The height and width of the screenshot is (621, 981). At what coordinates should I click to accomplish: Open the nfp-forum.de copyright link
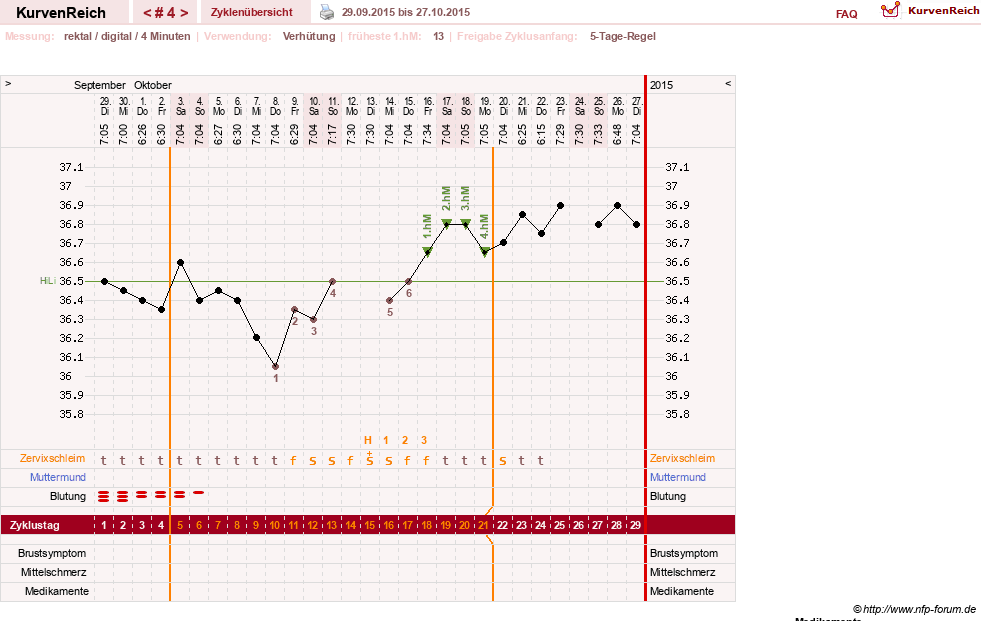click(x=914, y=609)
